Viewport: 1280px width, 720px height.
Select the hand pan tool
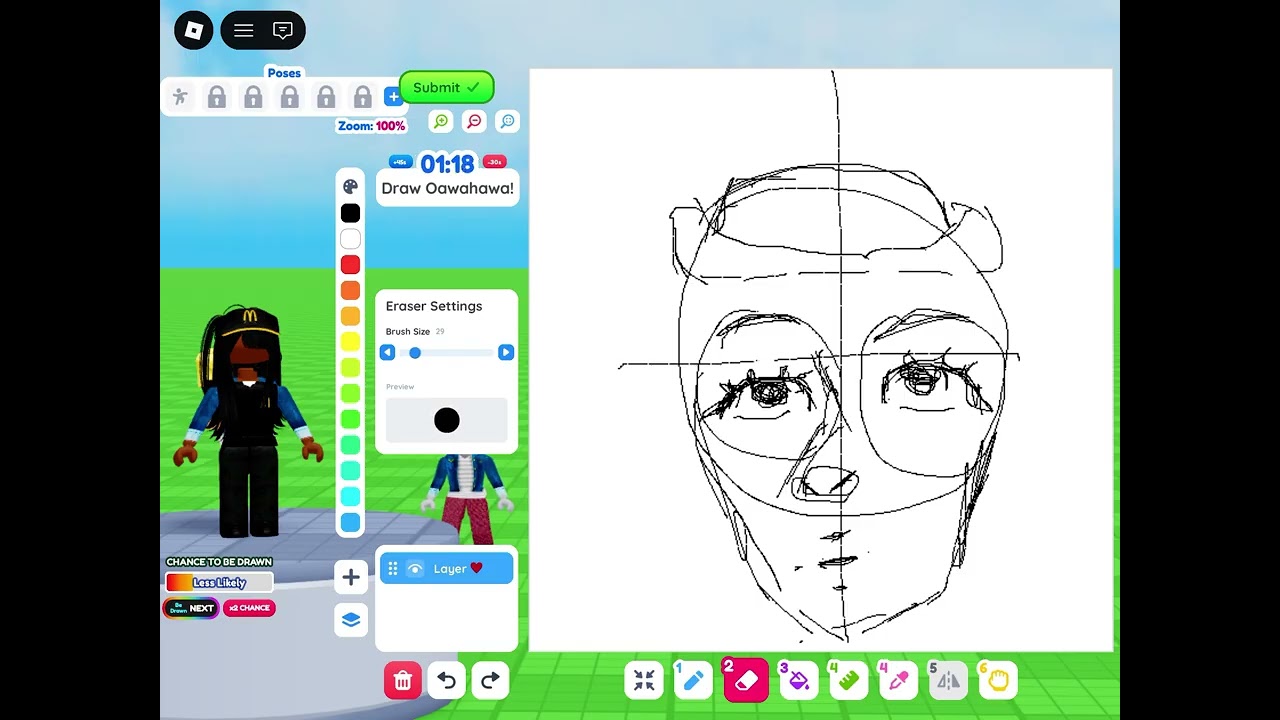coord(998,681)
